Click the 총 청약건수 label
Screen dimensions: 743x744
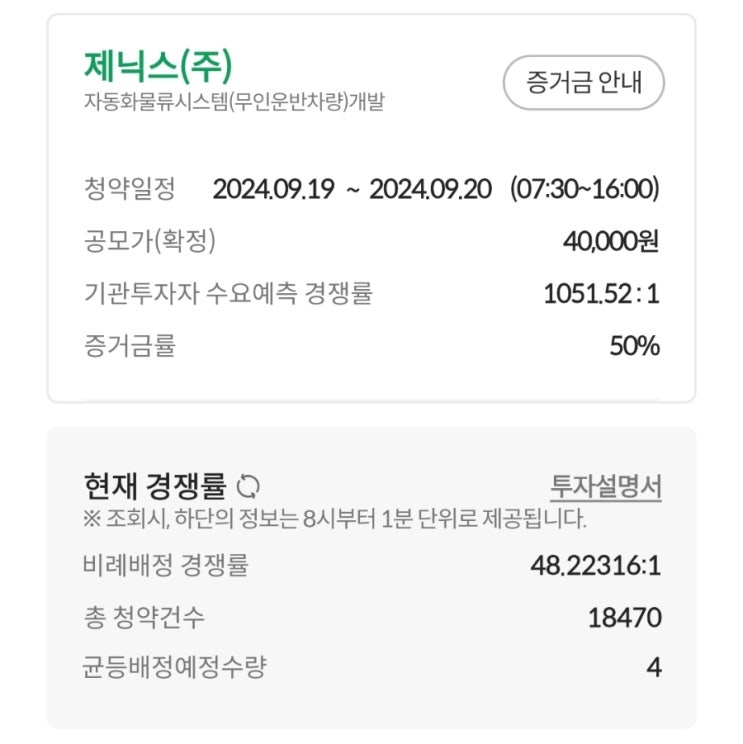[x=143, y=617]
